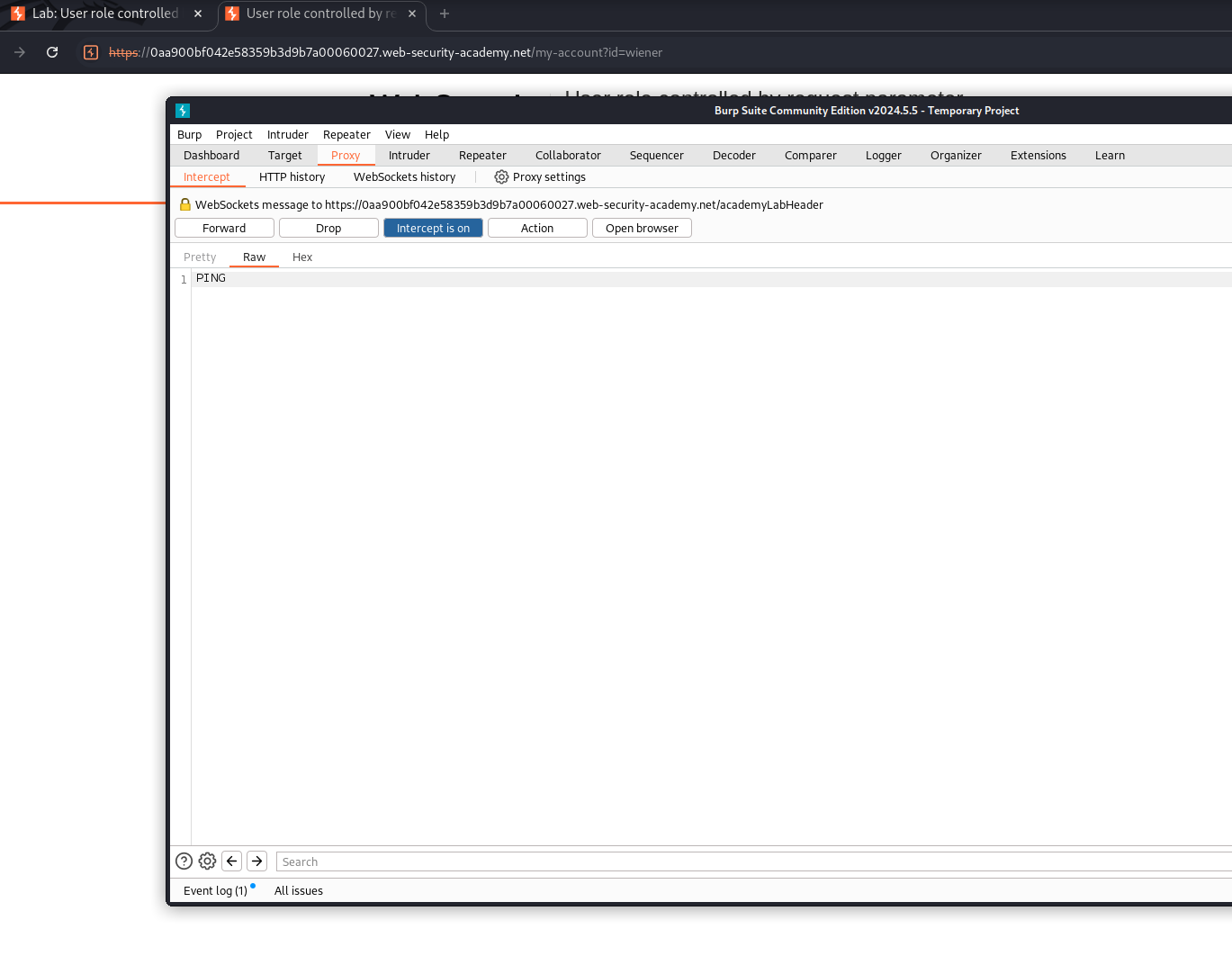Viewport: 1232px width, 956px height.
Task: Select the Proxy tab
Action: coord(346,156)
